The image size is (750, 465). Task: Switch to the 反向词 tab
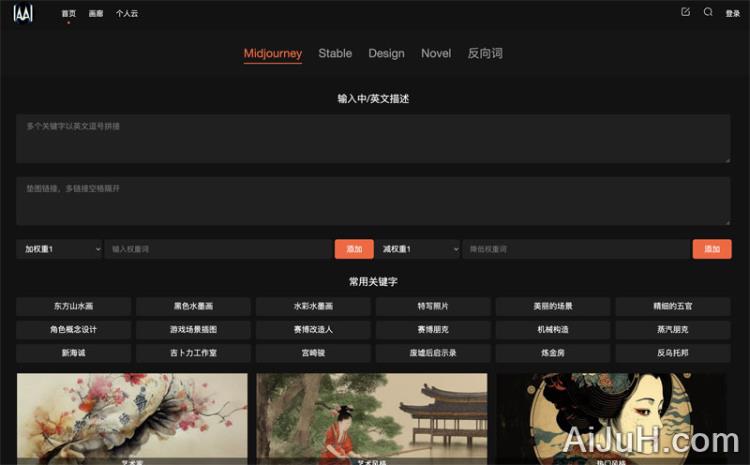point(485,53)
